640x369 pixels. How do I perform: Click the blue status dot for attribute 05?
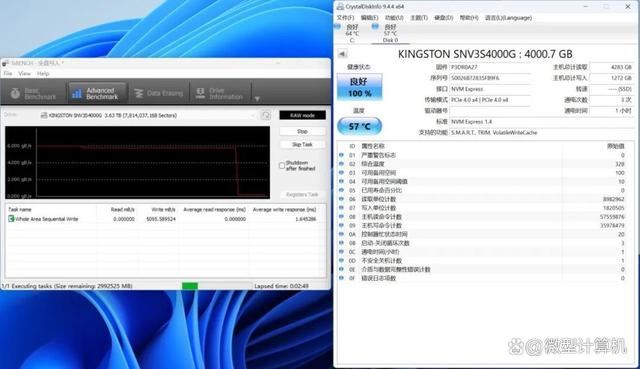click(342, 190)
